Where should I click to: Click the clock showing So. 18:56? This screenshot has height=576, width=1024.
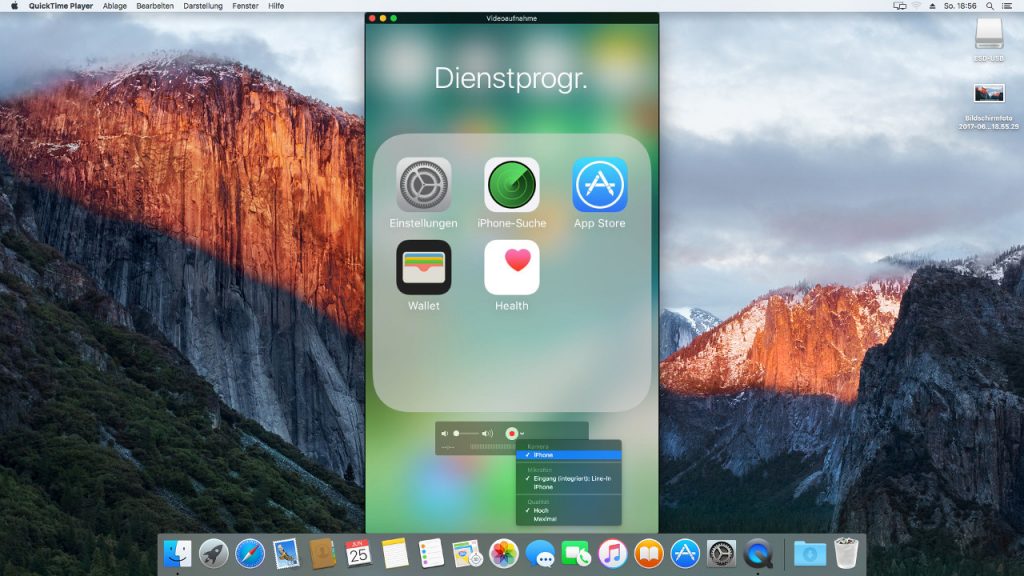960,6
